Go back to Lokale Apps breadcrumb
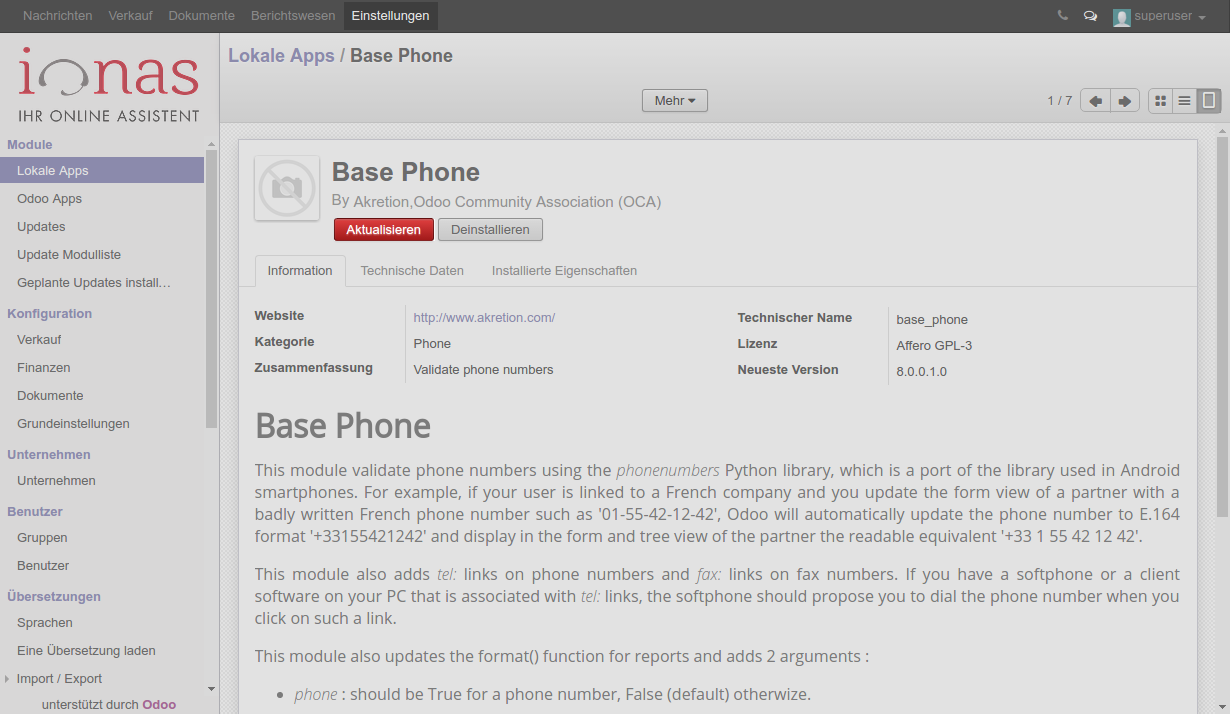Screen dimensions: 1230x714 pyautogui.click(x=281, y=56)
